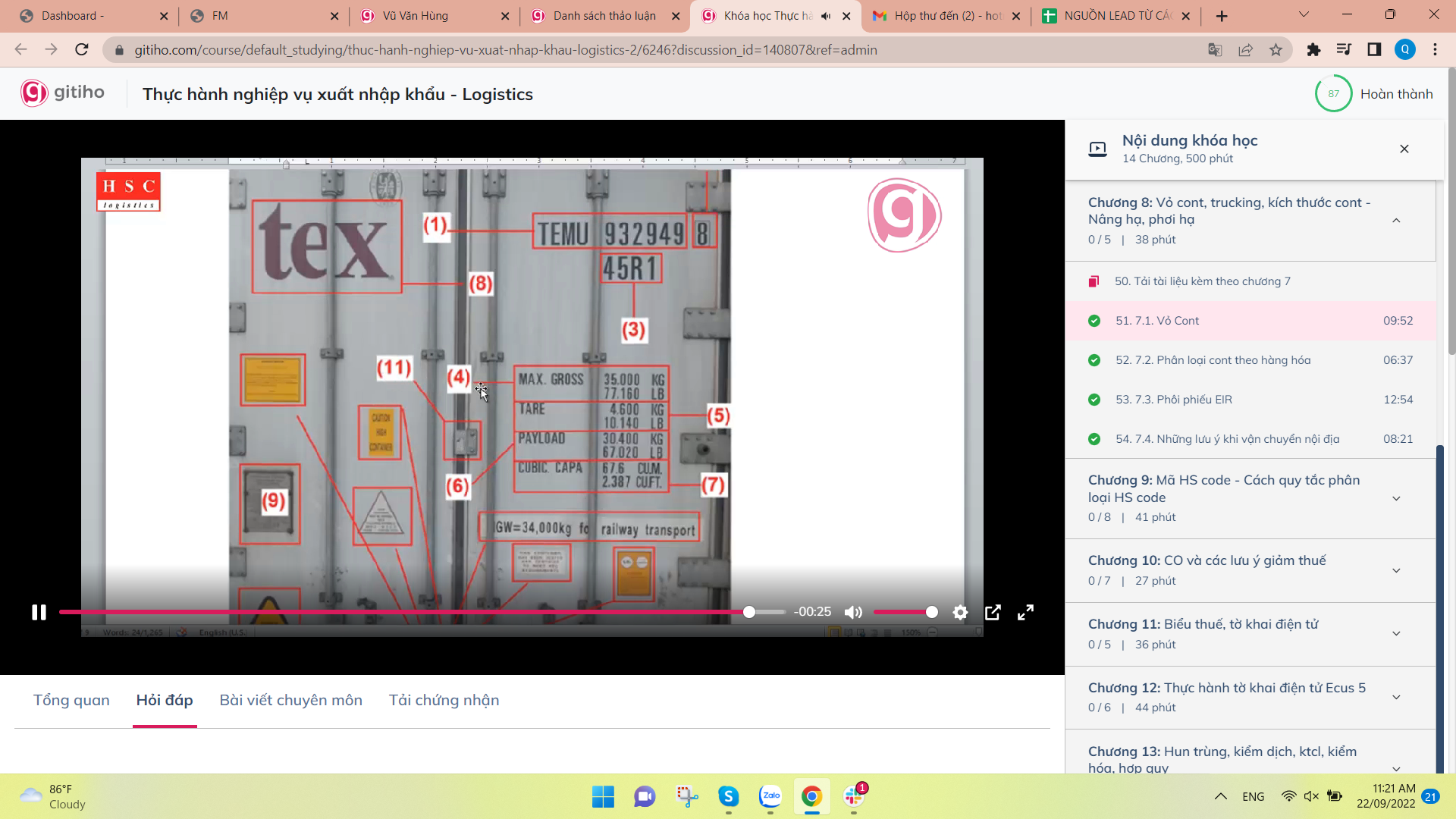The image size is (1456, 819).
Task: Adjust the video volume slider
Action: [x=905, y=612]
